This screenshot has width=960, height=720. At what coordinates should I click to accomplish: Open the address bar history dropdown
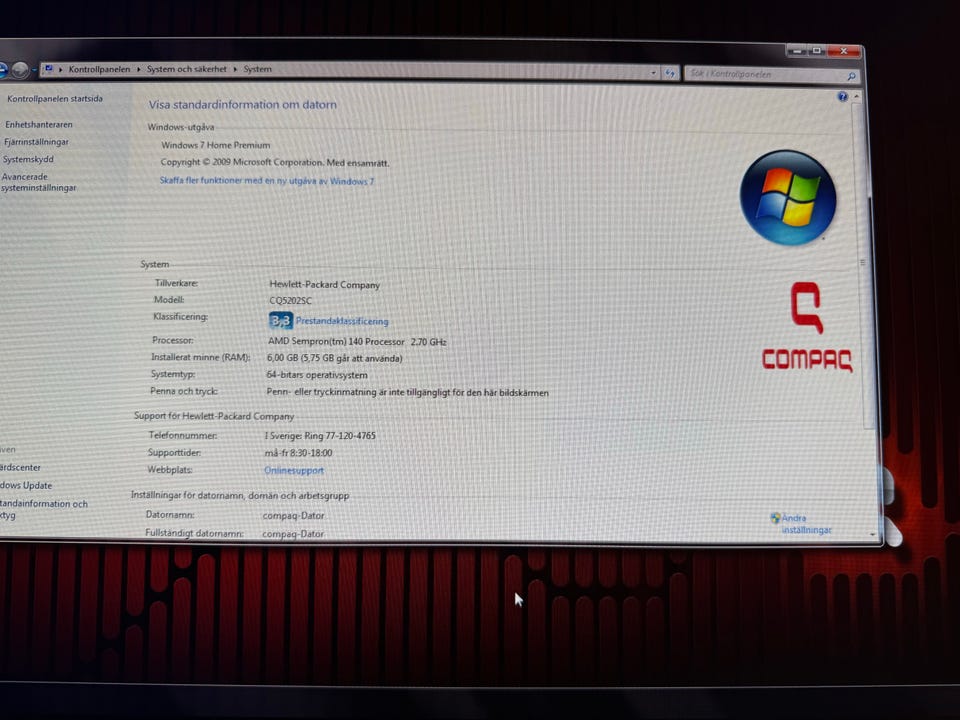point(653,73)
